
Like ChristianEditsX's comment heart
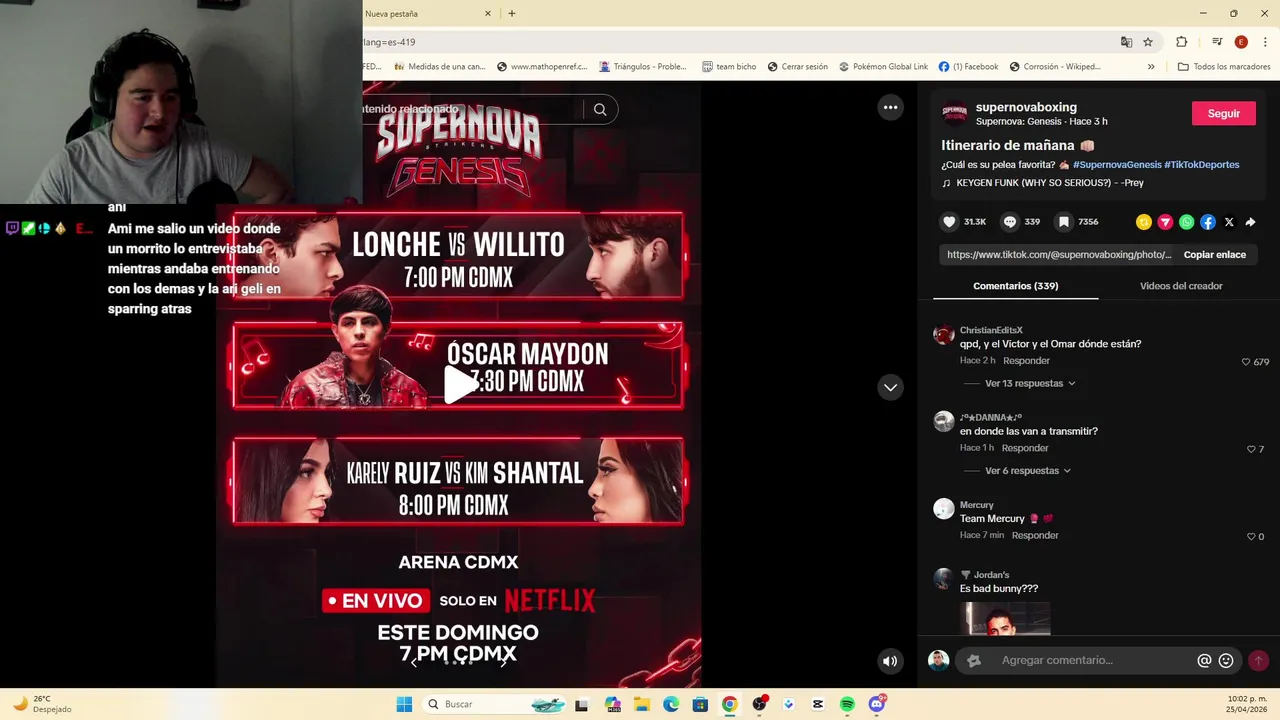coord(1246,362)
